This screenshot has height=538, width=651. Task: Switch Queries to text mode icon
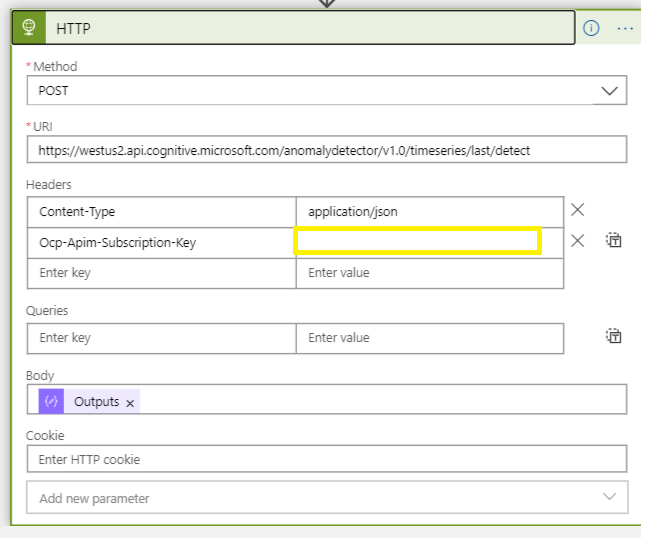[614, 337]
